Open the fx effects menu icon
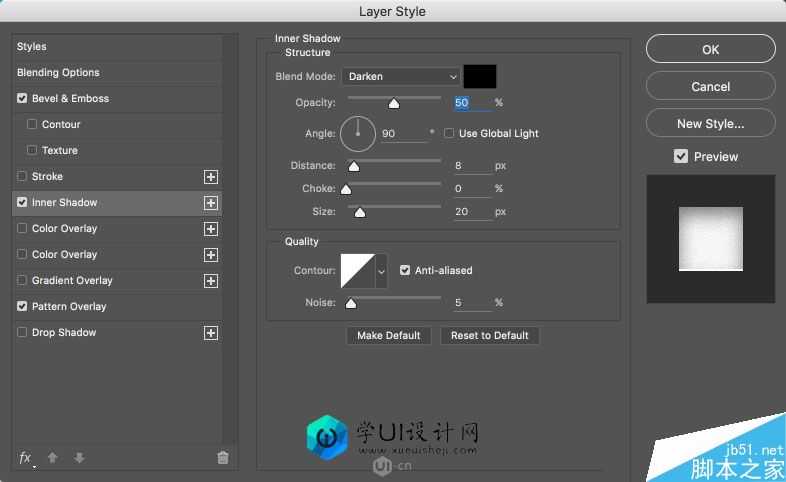786x482 pixels. 25,458
